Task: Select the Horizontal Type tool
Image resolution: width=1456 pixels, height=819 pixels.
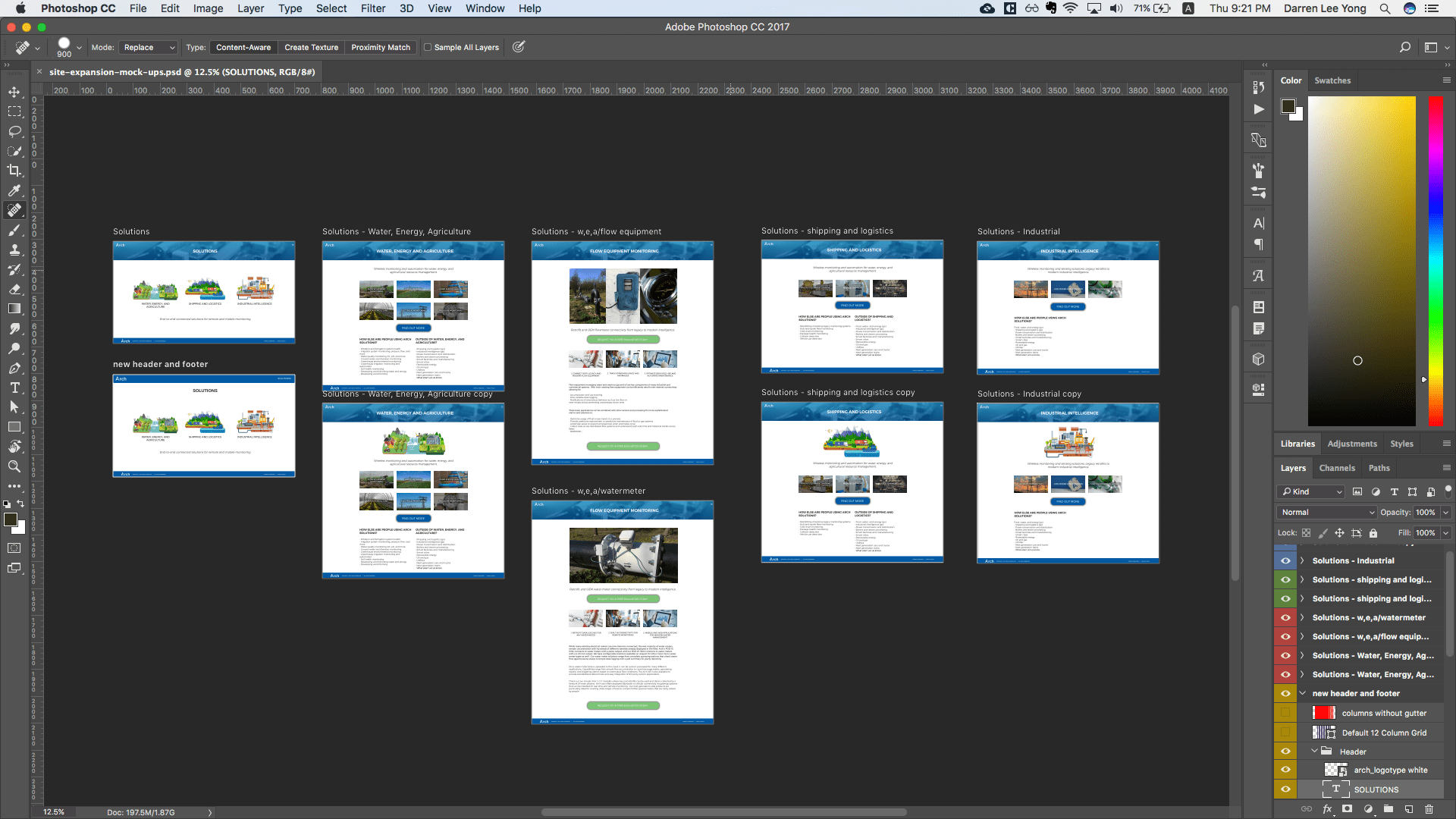Action: (14, 388)
